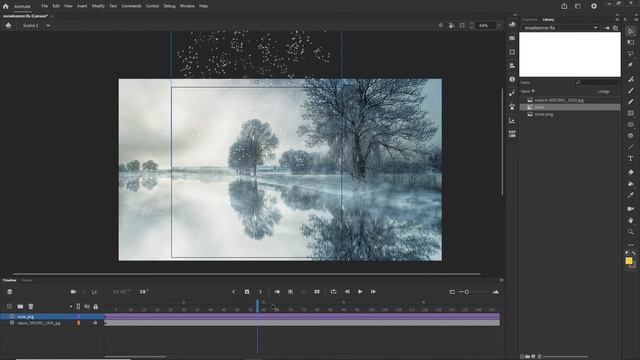Toggle show all layers as outlines icon
640x360 pixels.
(x=78, y=307)
